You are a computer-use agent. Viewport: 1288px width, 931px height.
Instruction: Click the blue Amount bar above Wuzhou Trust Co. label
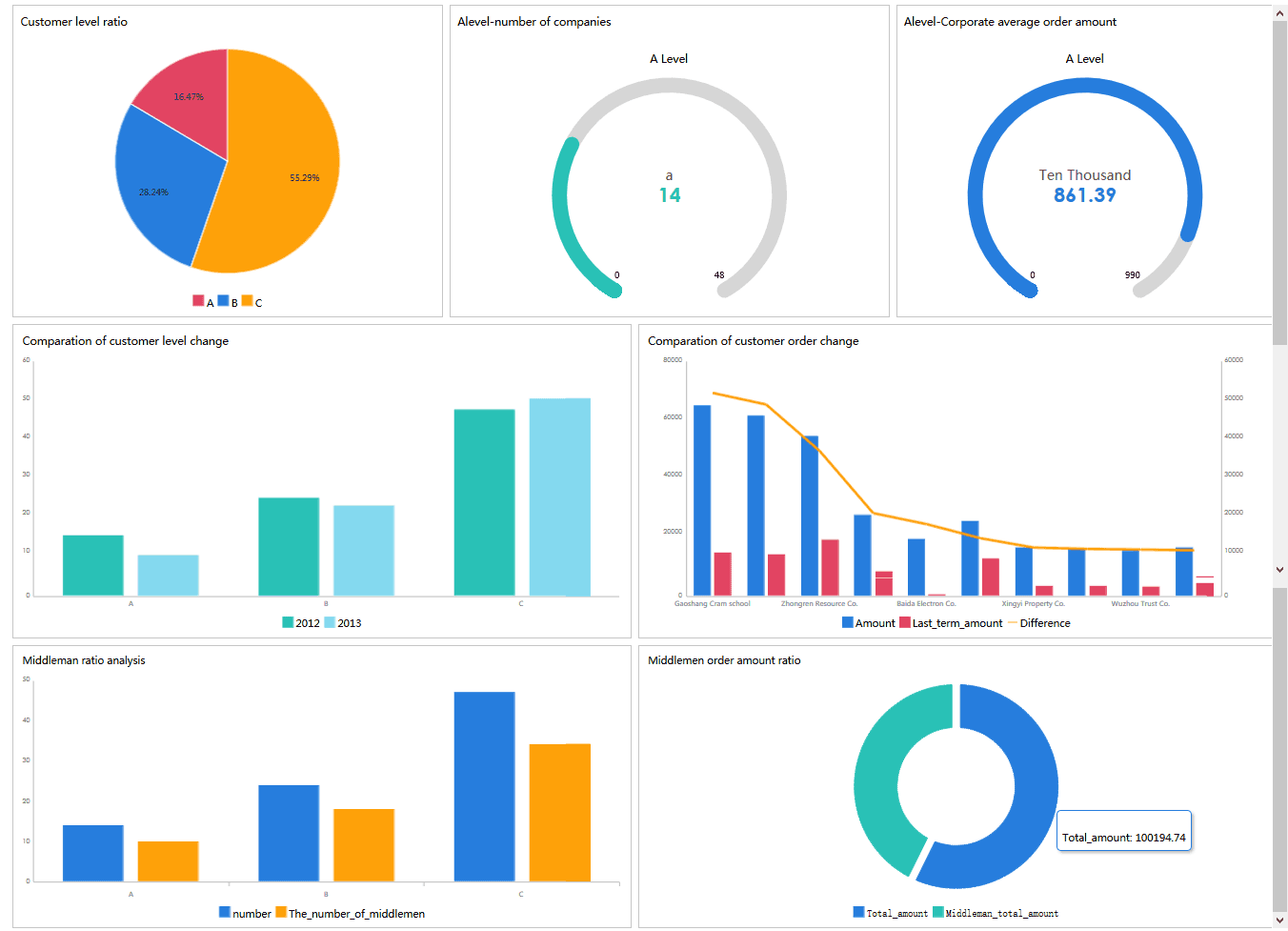1131,573
